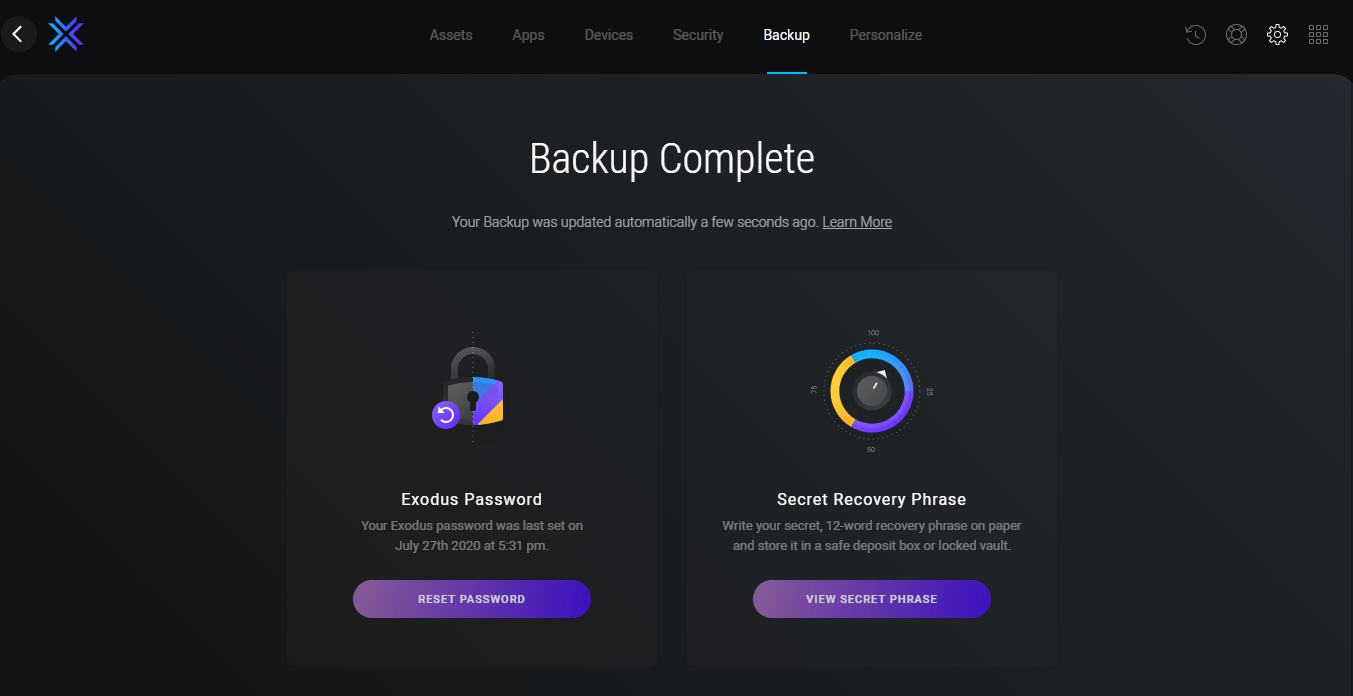Switch to the Apps tab

coord(528,35)
